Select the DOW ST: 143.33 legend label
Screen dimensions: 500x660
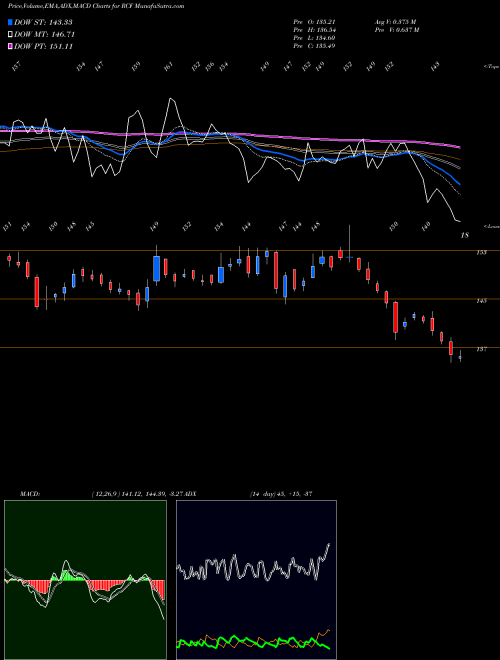pyautogui.click(x=43, y=22)
